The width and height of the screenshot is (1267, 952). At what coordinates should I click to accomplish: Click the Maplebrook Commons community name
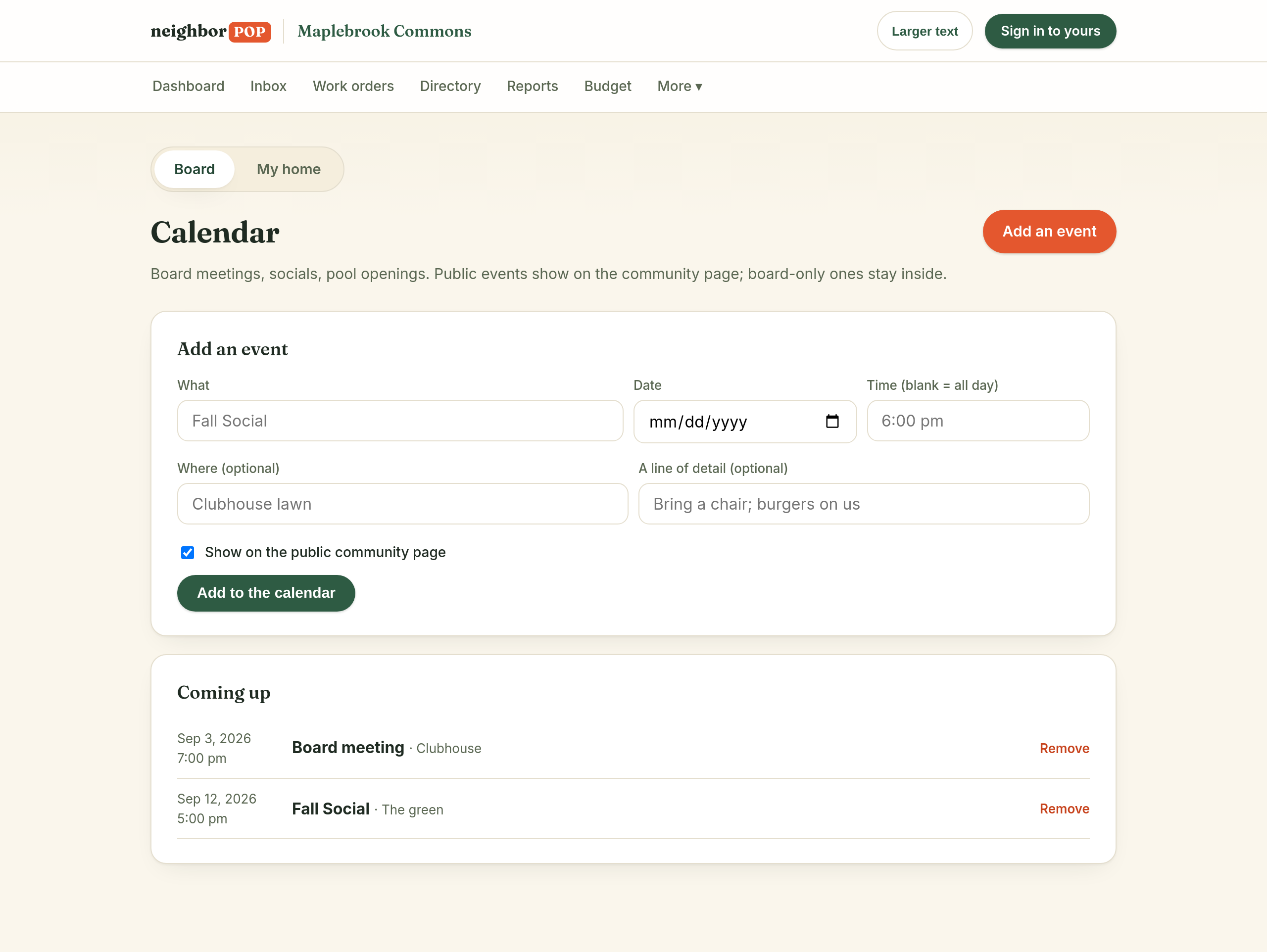pos(385,31)
